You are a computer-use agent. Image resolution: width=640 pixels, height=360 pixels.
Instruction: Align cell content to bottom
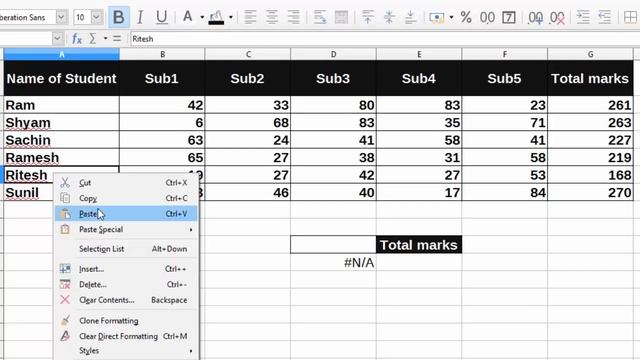click(x=411, y=17)
